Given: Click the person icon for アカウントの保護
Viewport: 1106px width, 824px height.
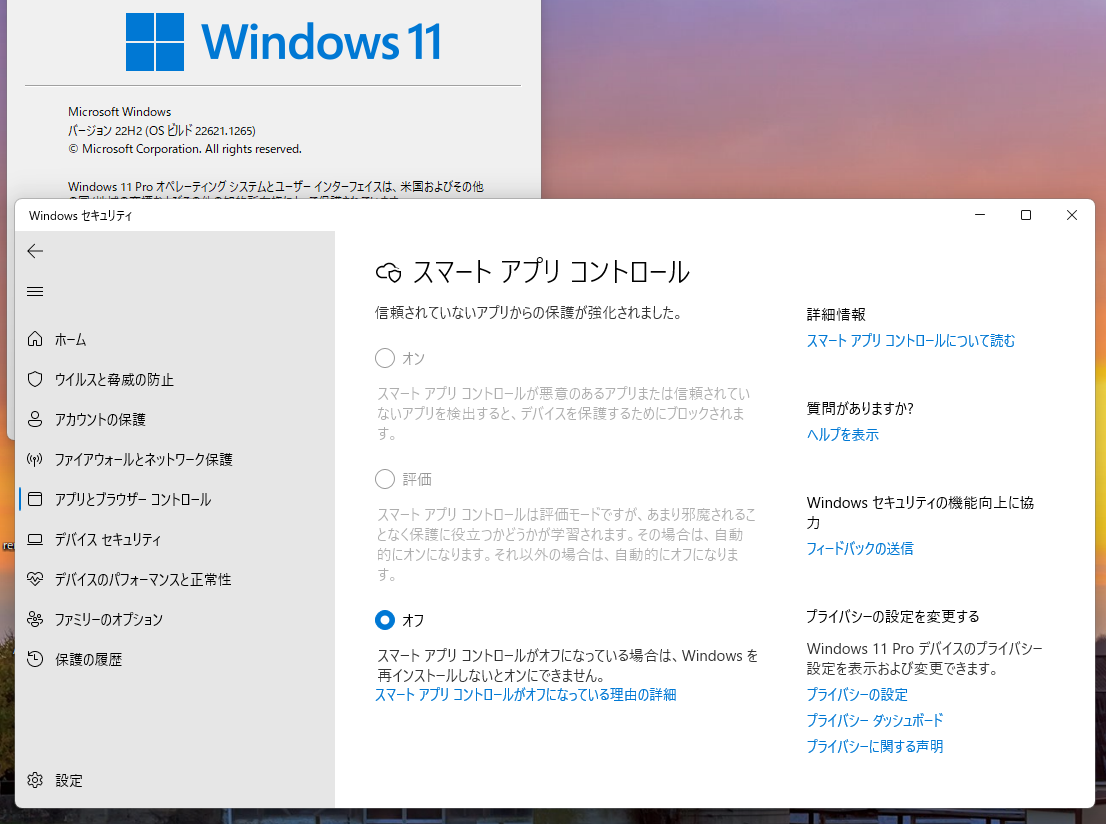Looking at the screenshot, I should (35, 419).
